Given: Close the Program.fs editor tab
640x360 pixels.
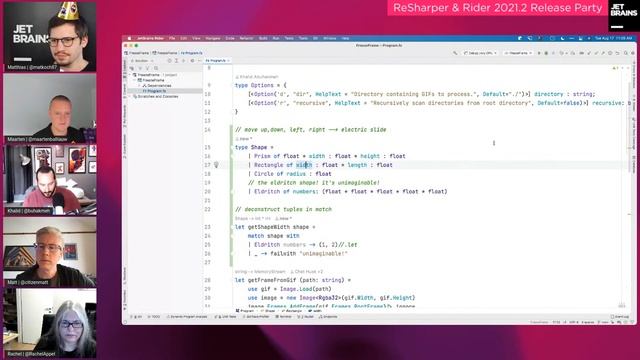Looking at the screenshot, I should coord(229,60).
